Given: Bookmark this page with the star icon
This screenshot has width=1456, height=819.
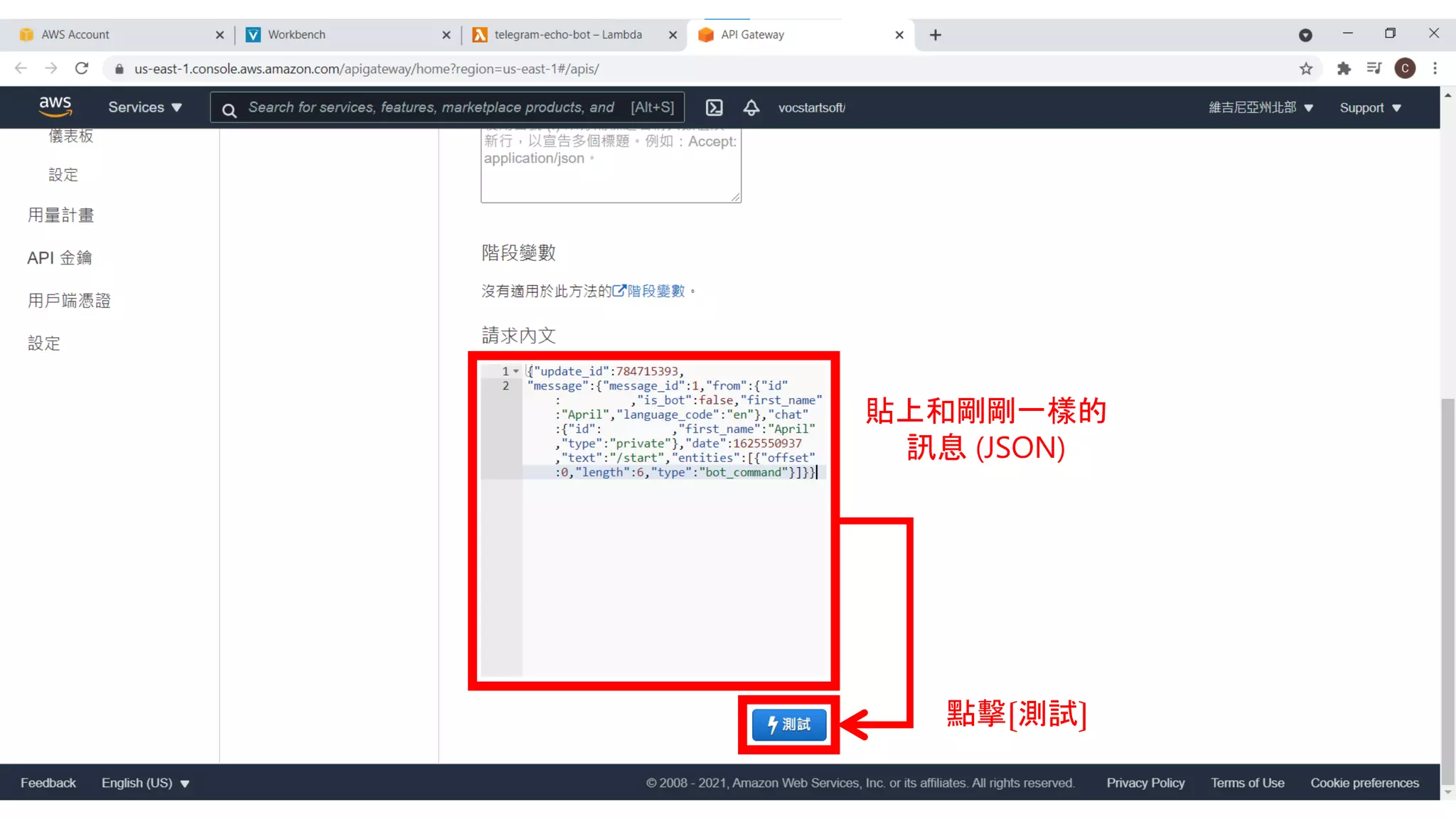Looking at the screenshot, I should (x=1305, y=69).
